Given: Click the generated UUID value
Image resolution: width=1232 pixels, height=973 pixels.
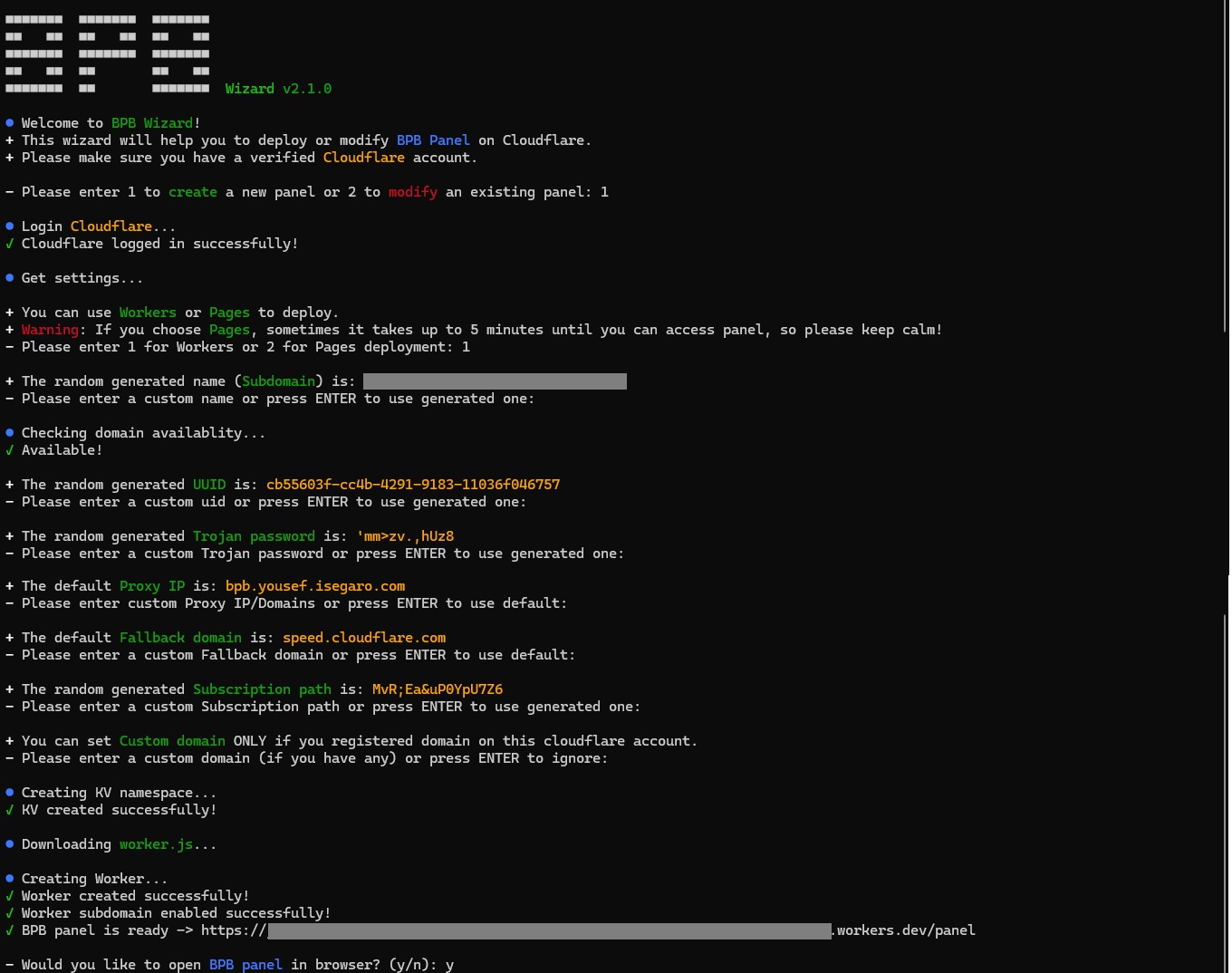Looking at the screenshot, I should point(412,484).
